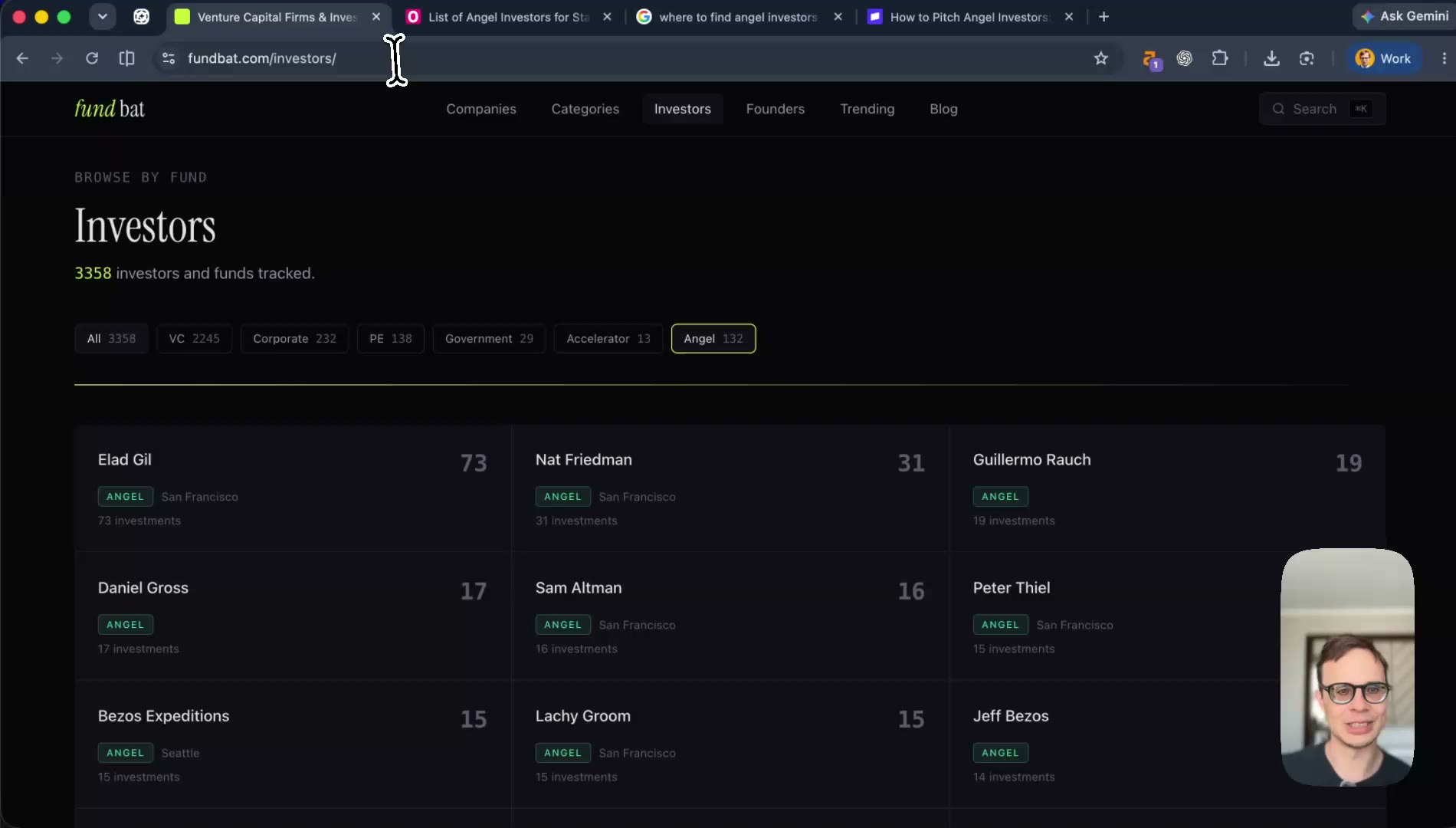Click the icon next to the tab search chevron
The height and width of the screenshot is (828, 1456).
click(x=142, y=16)
